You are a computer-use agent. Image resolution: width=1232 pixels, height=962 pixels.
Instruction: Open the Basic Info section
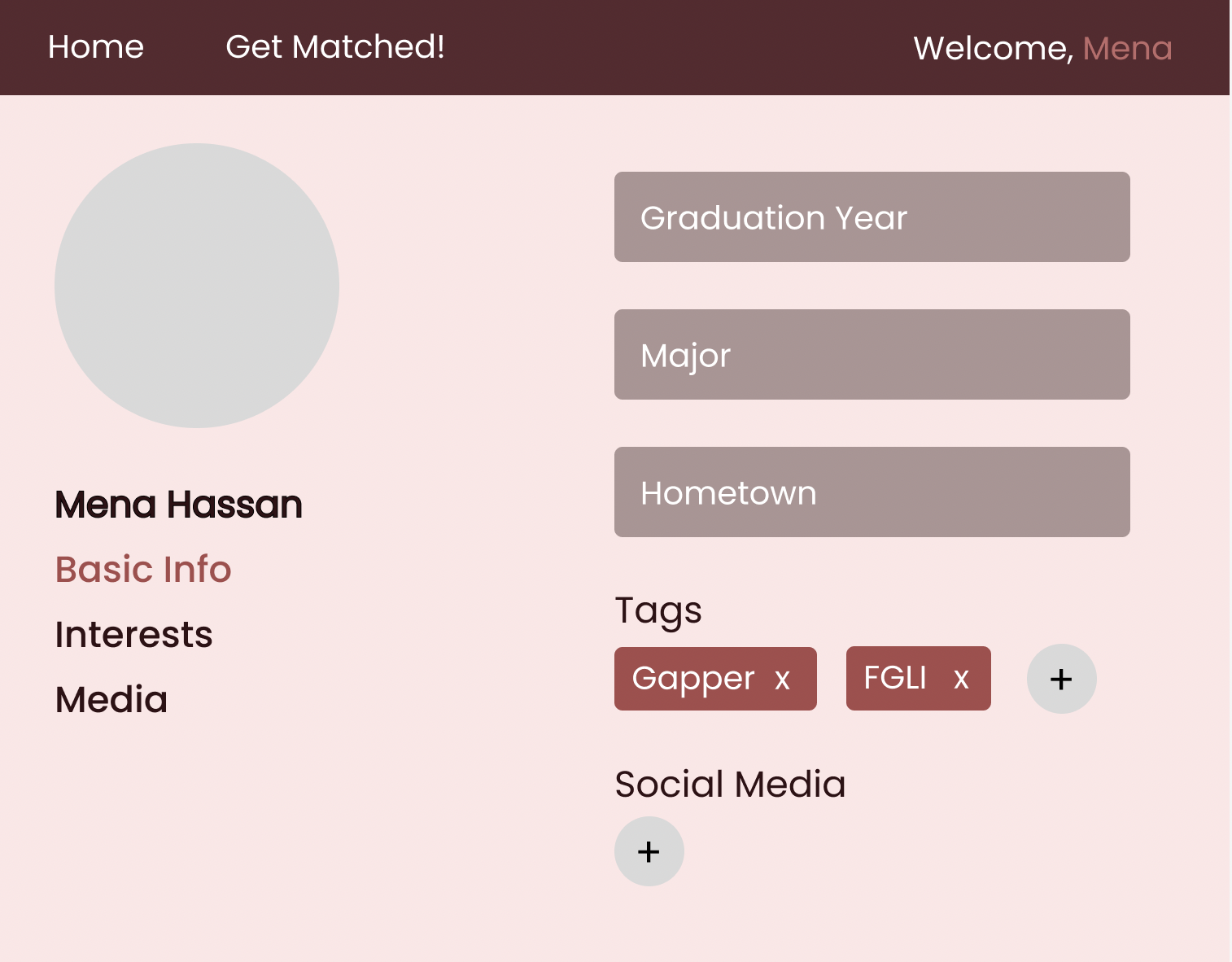click(x=142, y=569)
